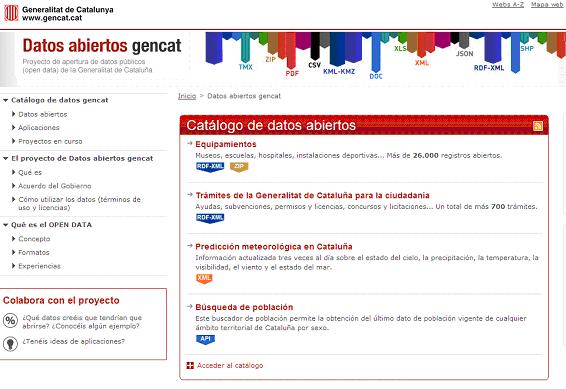Open Datos abiertos in sidebar menu

[43, 114]
